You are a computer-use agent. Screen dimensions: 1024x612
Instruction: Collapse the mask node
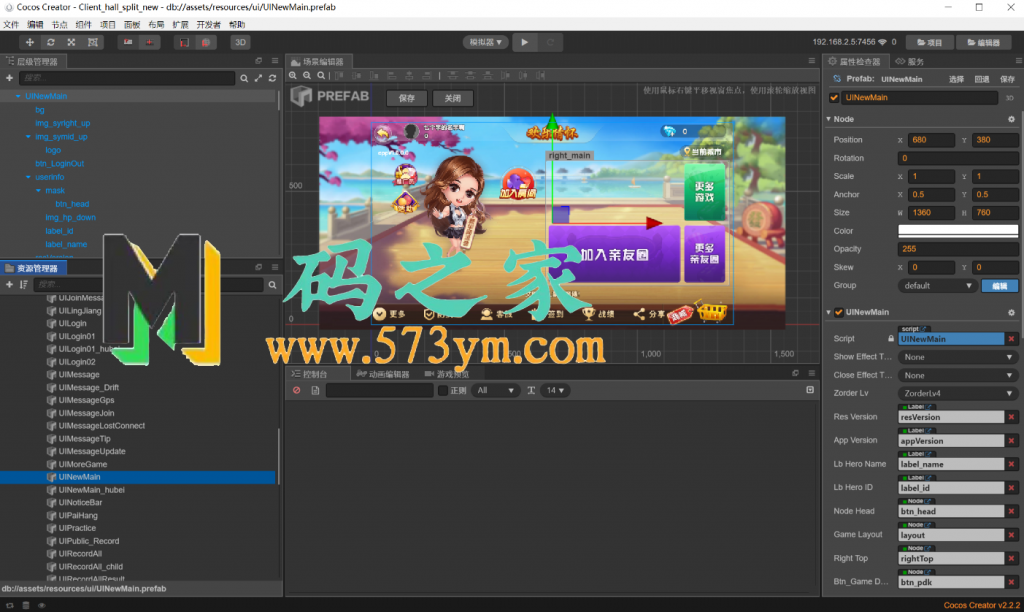[39, 191]
